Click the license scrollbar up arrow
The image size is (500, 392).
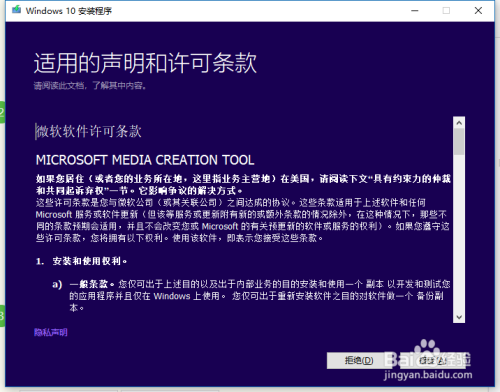459,123
